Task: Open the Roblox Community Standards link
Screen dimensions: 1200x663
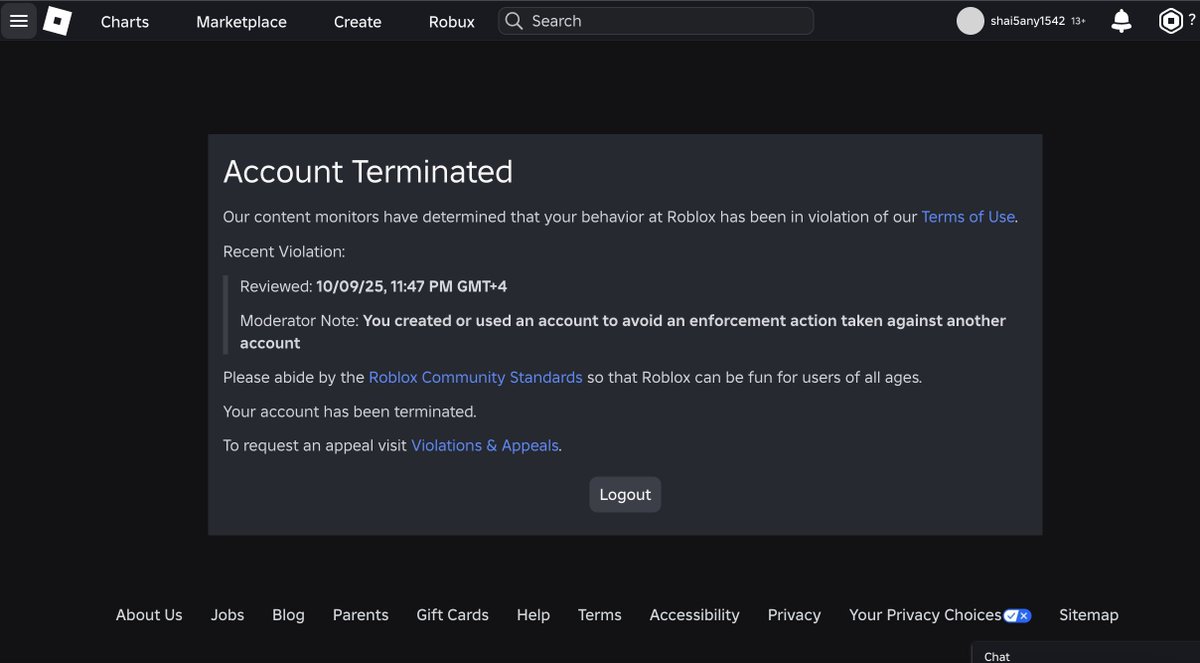Action: 476,377
